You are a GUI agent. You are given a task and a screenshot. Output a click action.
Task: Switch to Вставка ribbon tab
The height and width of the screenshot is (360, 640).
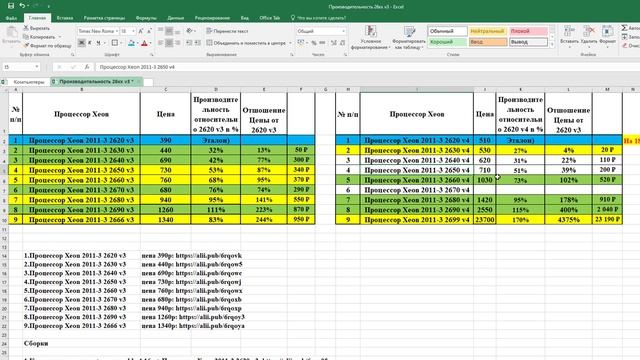click(x=64, y=18)
